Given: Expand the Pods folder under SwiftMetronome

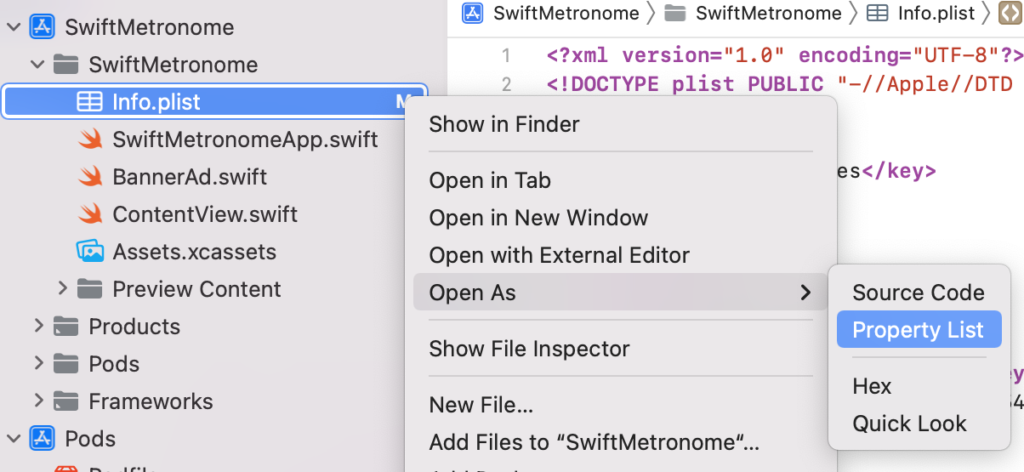Looking at the screenshot, I should click(x=38, y=364).
